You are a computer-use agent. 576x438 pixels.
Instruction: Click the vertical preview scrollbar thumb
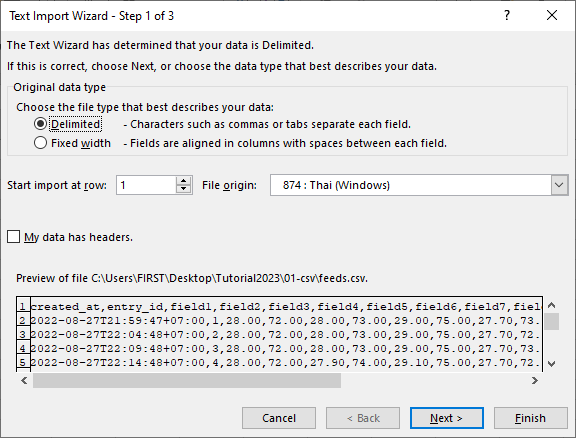point(551,322)
